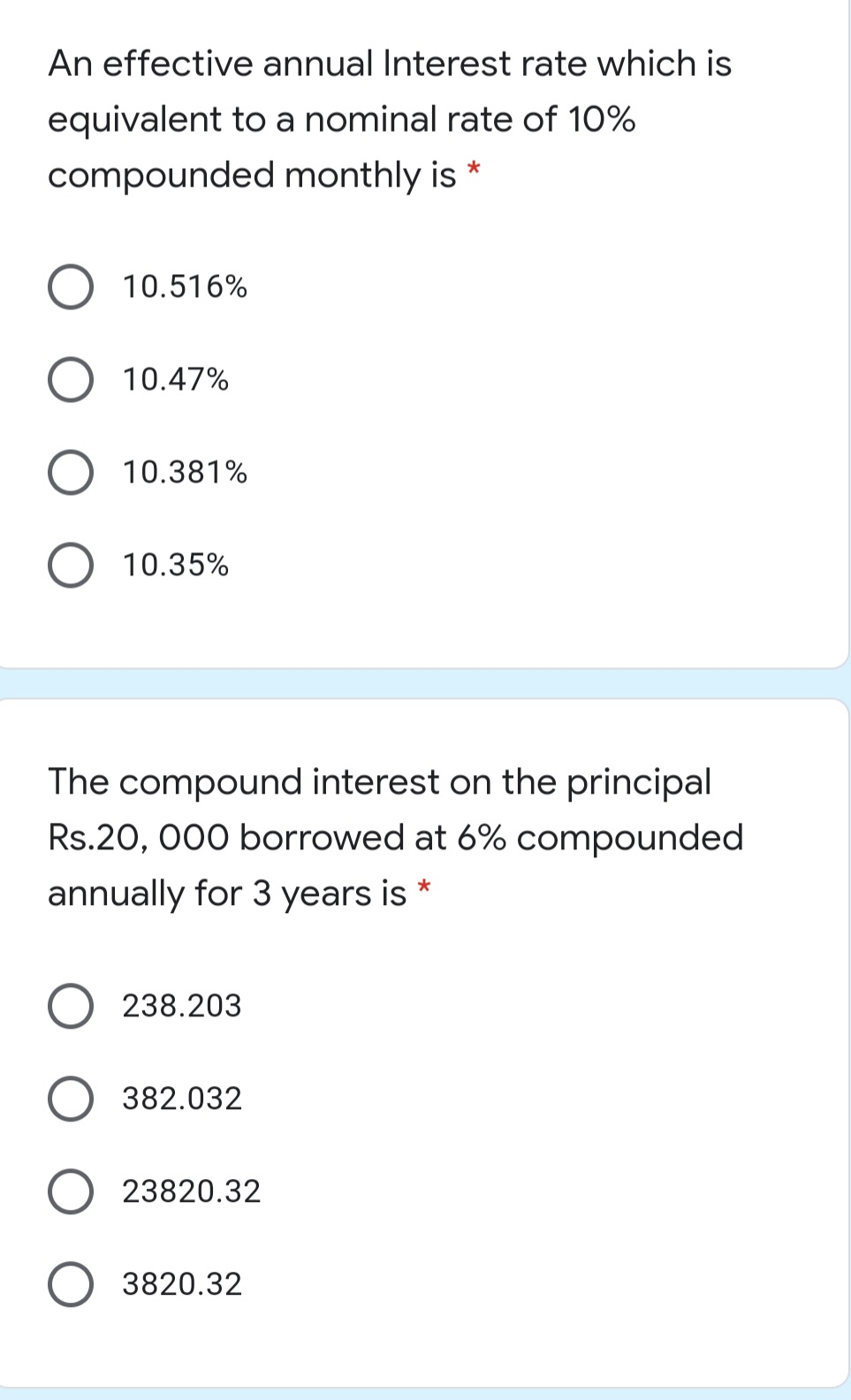The image size is (851, 1400).
Task: Click the label text 10.516%
Action: coord(186,285)
